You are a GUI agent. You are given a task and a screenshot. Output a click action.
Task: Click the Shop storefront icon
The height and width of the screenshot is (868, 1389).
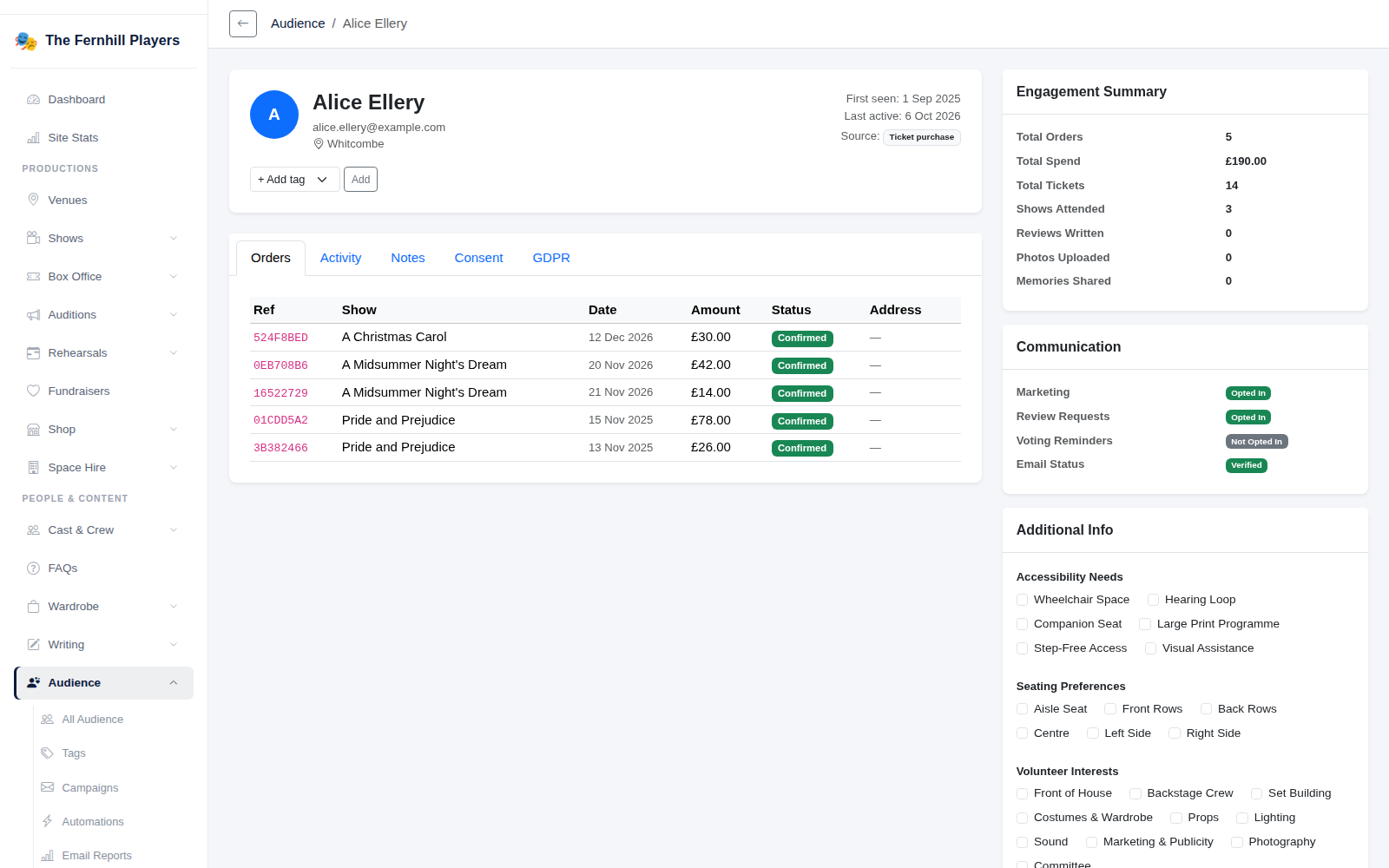(33, 430)
